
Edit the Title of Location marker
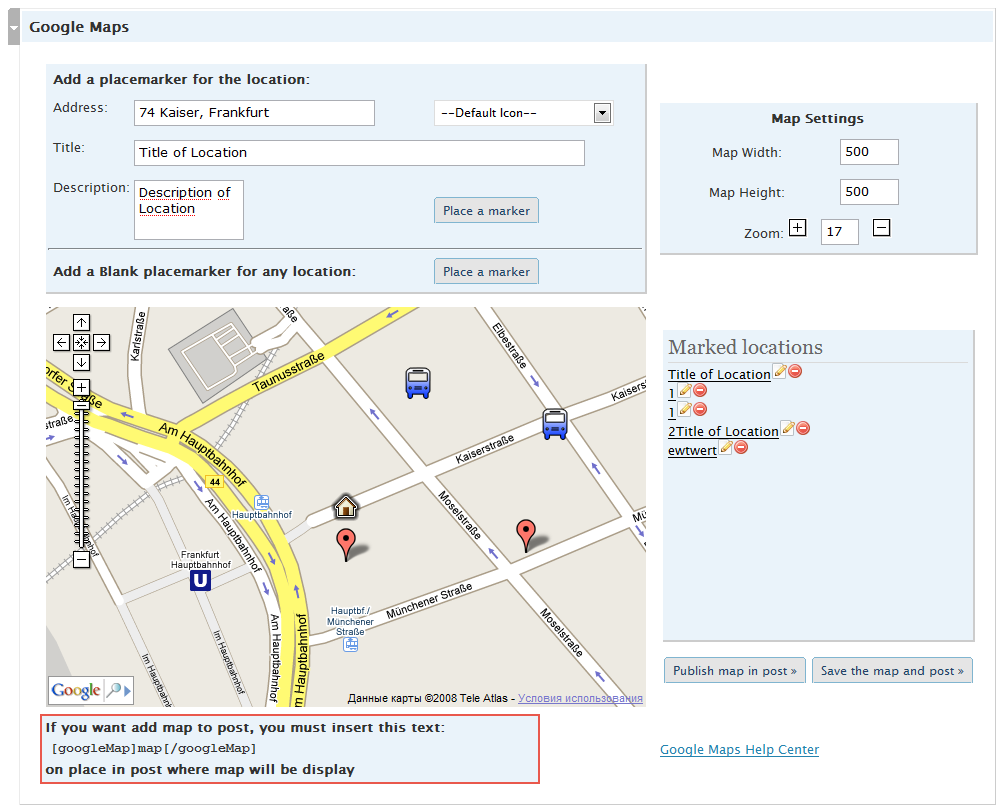click(779, 371)
